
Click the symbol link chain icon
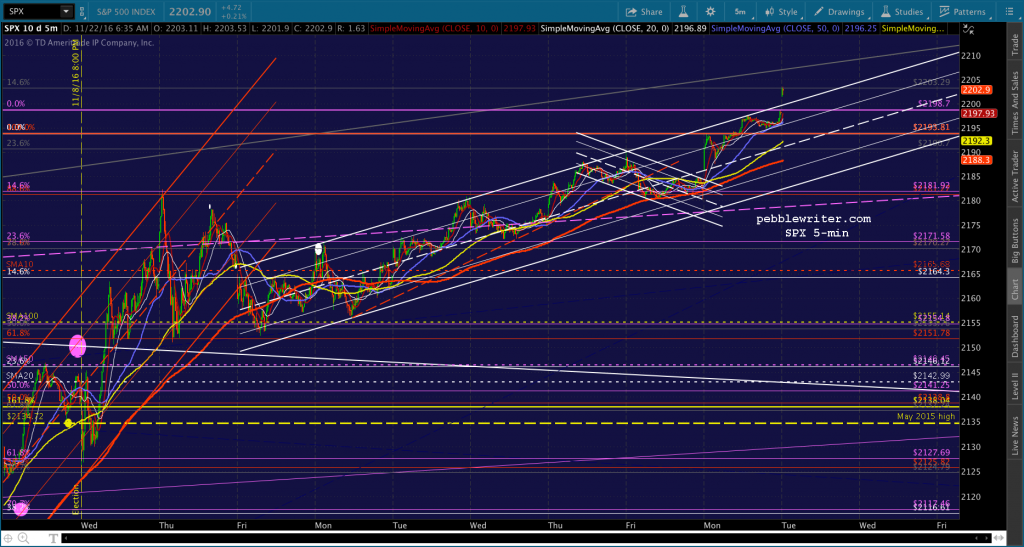point(83,11)
